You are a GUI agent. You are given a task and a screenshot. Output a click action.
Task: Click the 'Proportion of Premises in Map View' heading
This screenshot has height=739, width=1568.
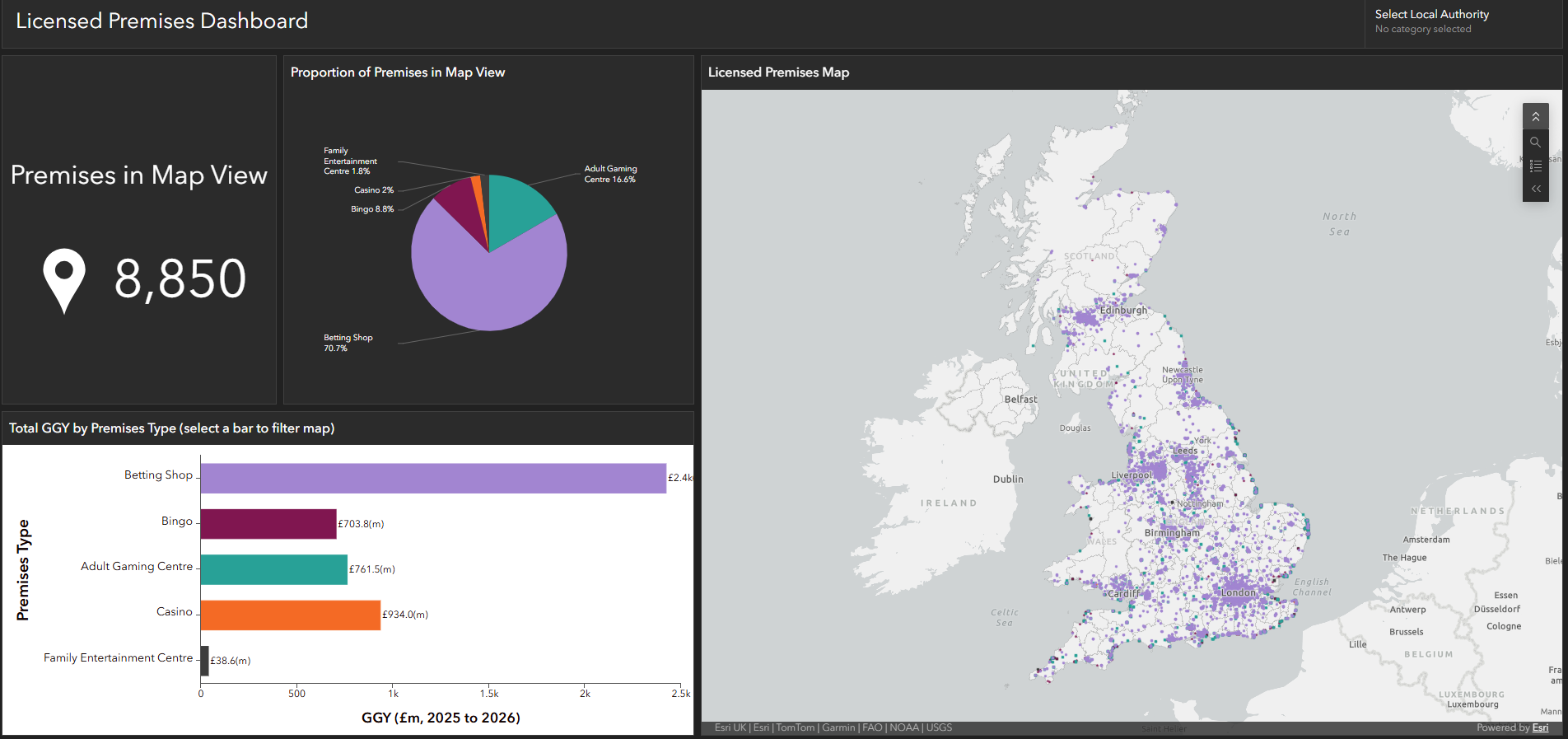398,72
